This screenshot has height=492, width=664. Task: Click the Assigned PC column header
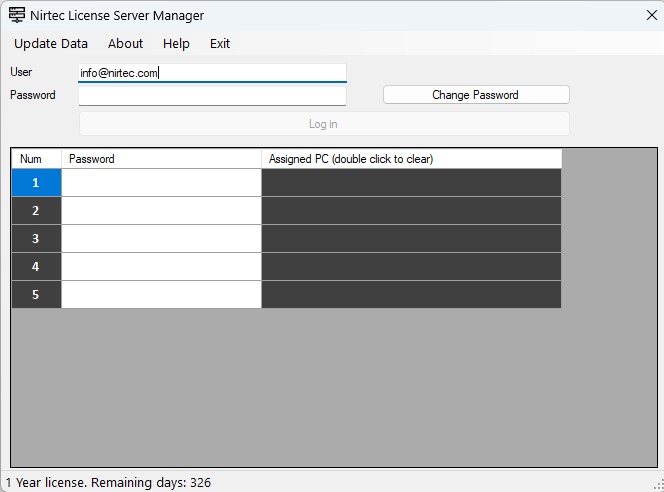point(412,159)
